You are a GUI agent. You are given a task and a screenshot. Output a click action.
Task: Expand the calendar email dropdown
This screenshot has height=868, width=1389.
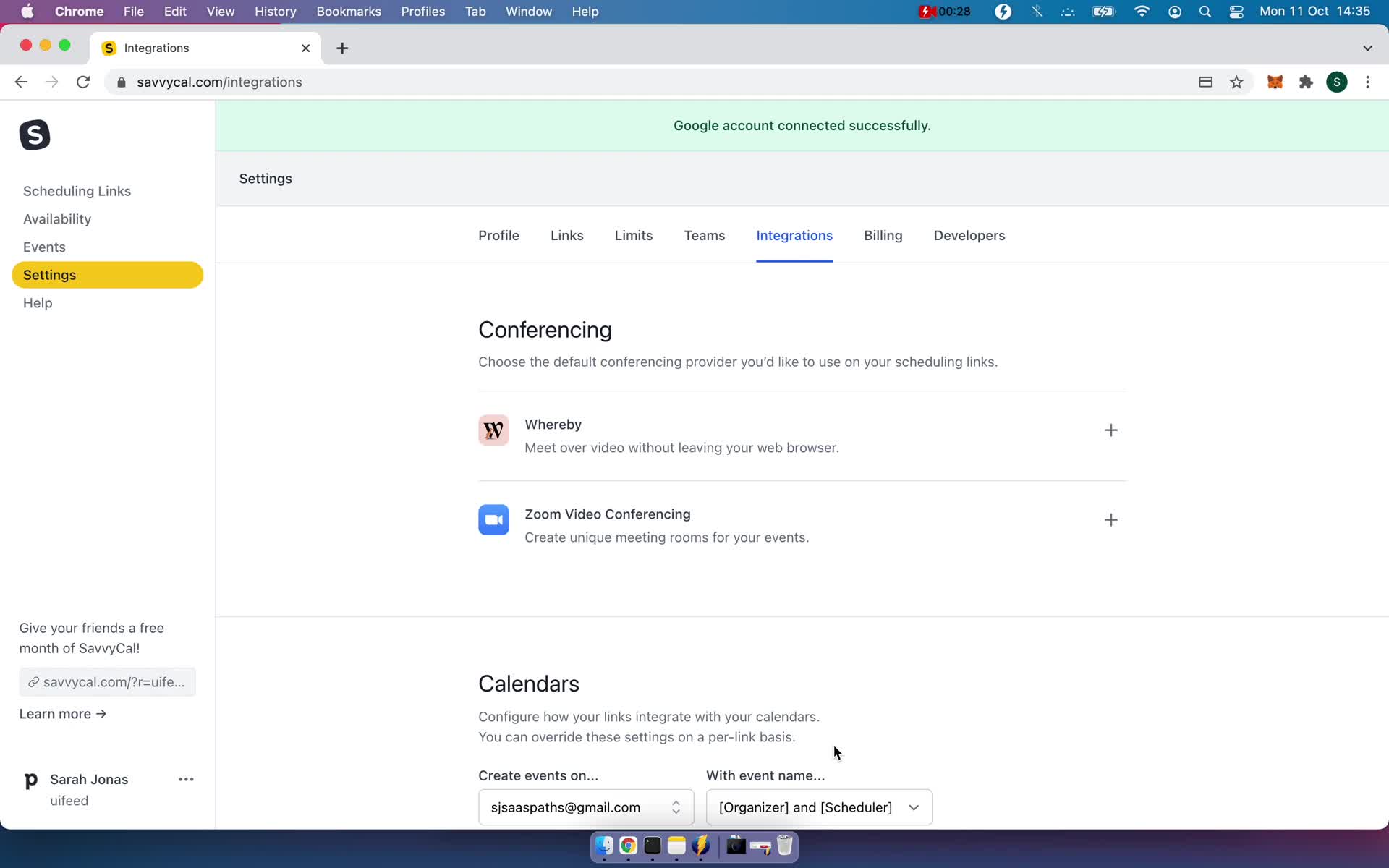pos(677,807)
